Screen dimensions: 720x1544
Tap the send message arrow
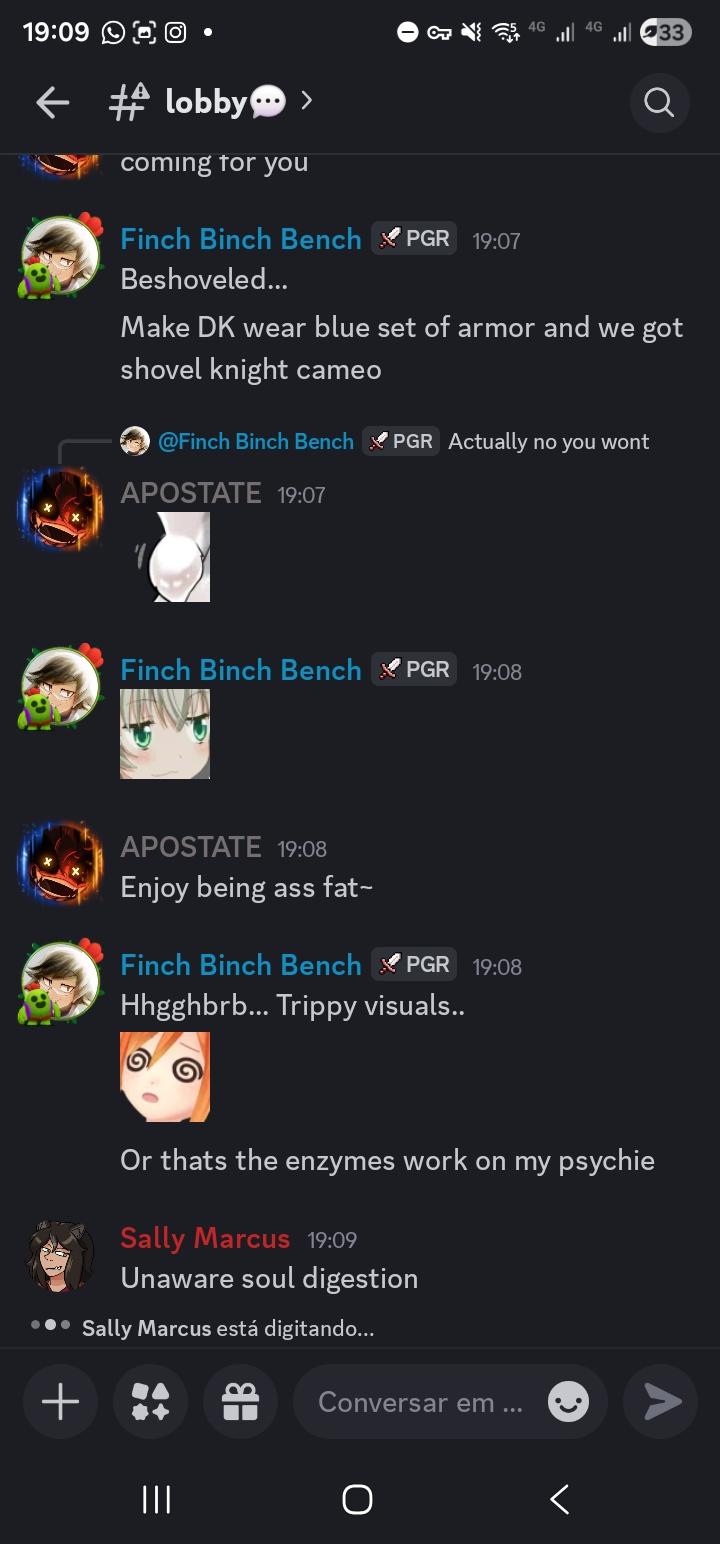click(x=660, y=1402)
